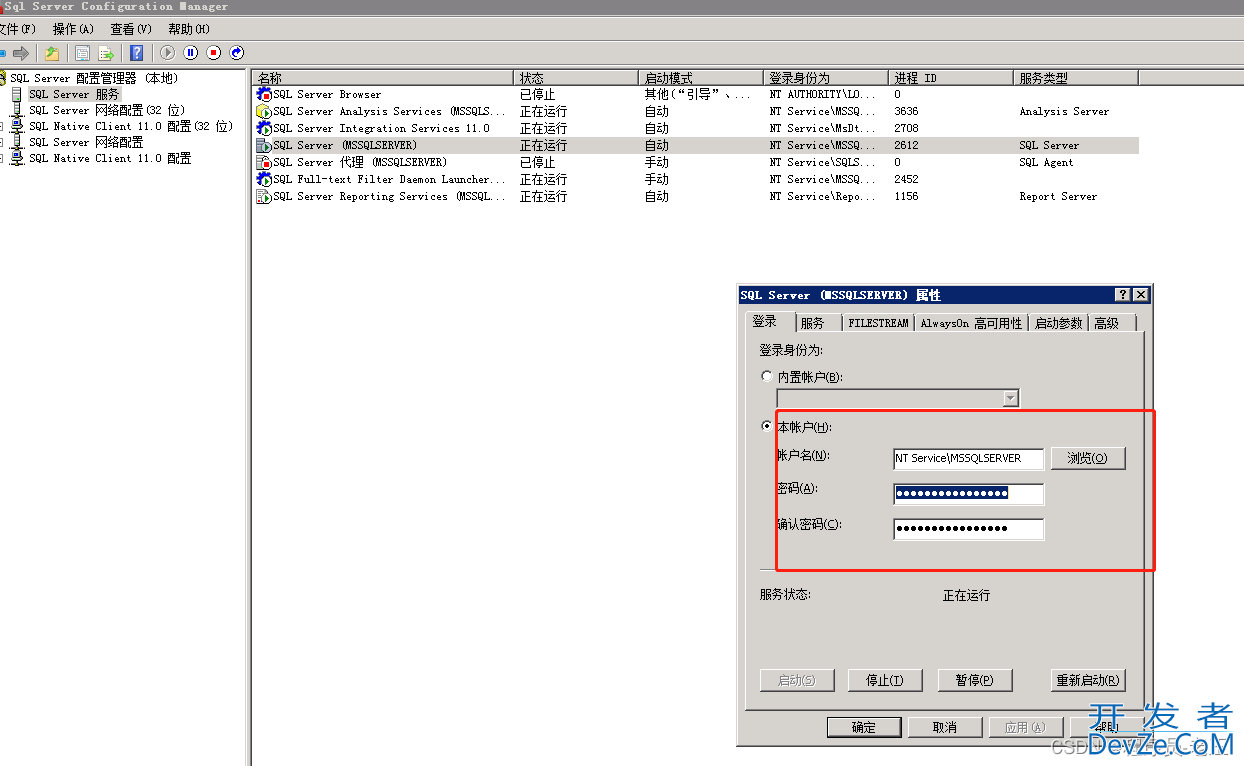
Task: Open the 帮助(H) menu
Action: click(189, 29)
